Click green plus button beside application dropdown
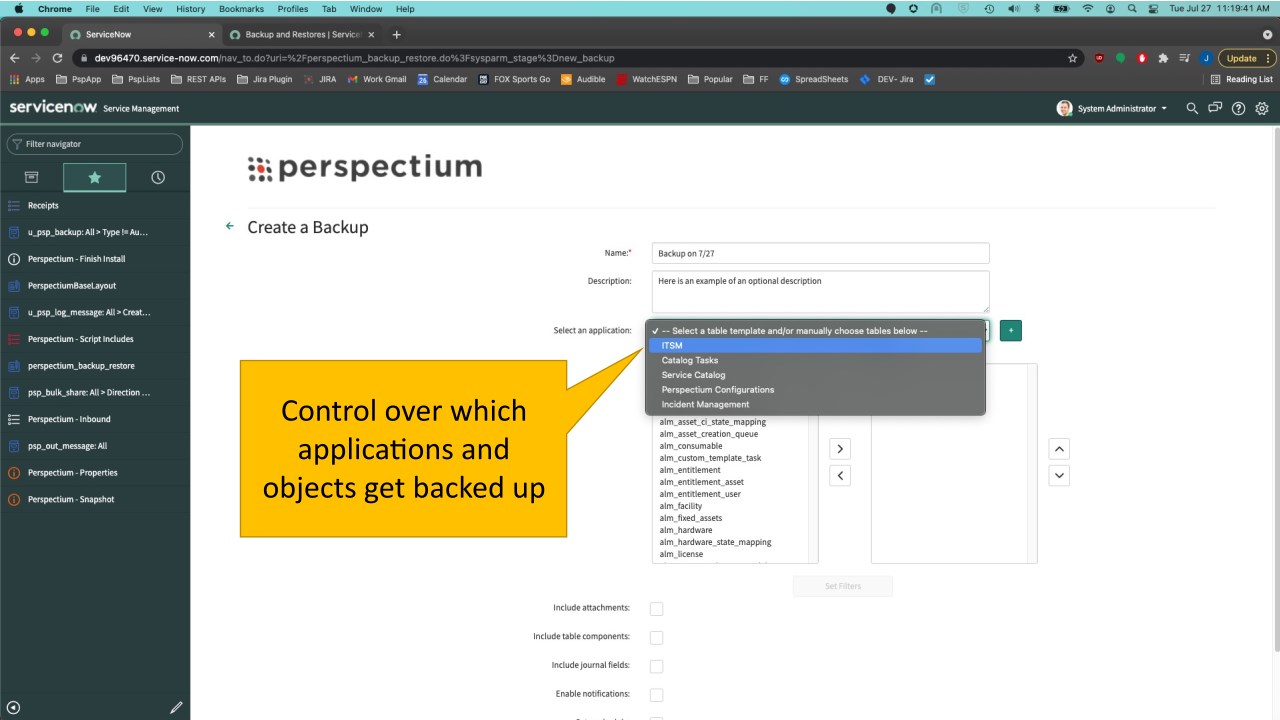1280x720 pixels. 1011,330
